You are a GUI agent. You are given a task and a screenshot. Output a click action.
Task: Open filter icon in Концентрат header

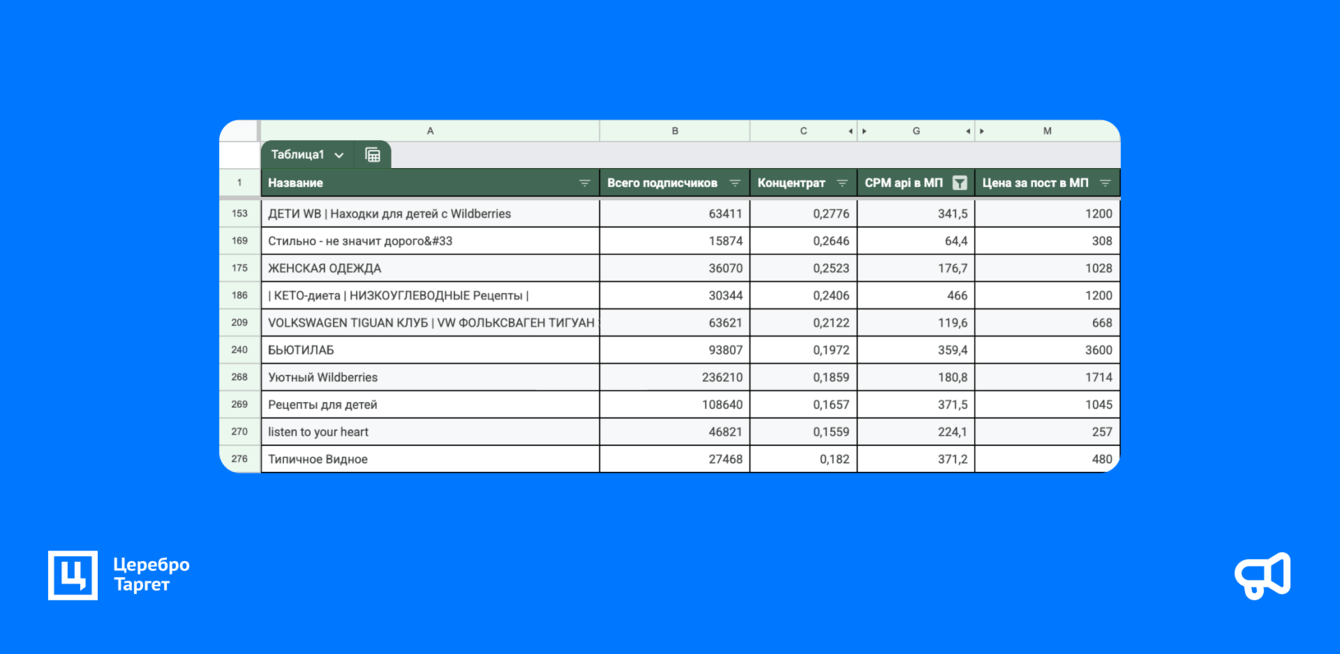click(x=842, y=183)
